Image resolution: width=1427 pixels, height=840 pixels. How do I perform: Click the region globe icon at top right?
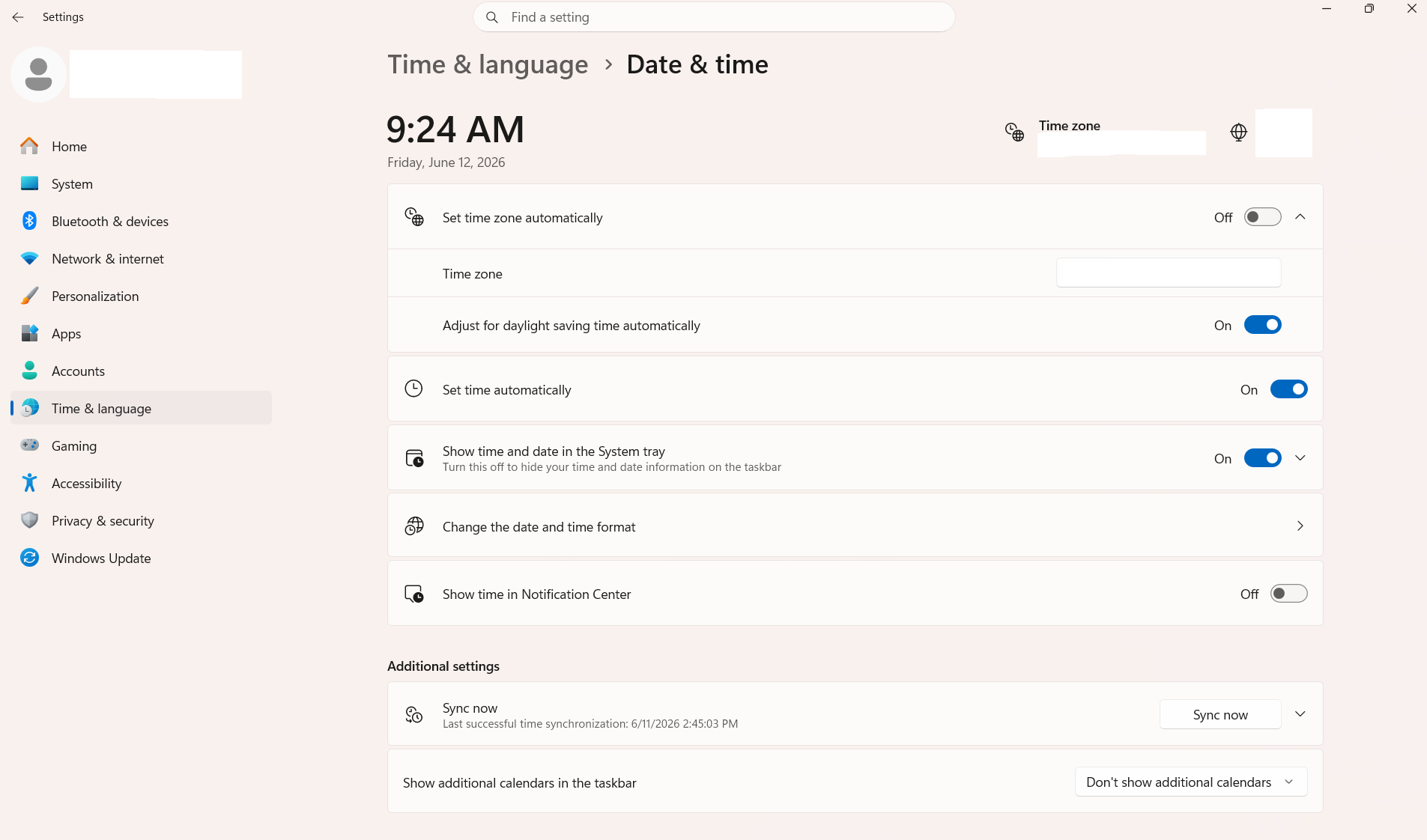coord(1239,133)
